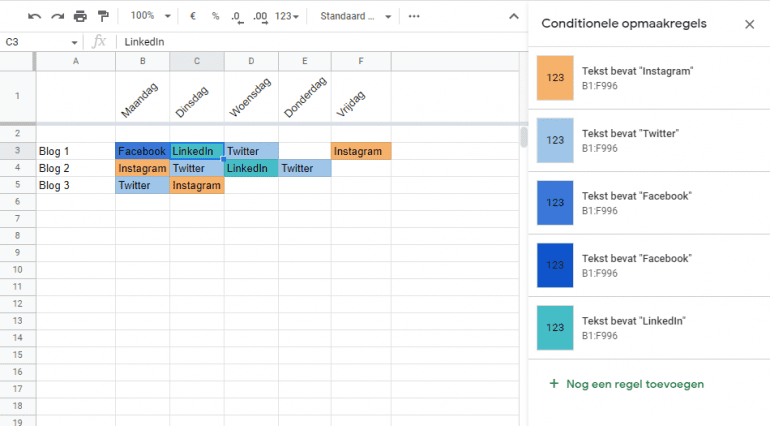Click the Woensdag header cell

point(251,97)
